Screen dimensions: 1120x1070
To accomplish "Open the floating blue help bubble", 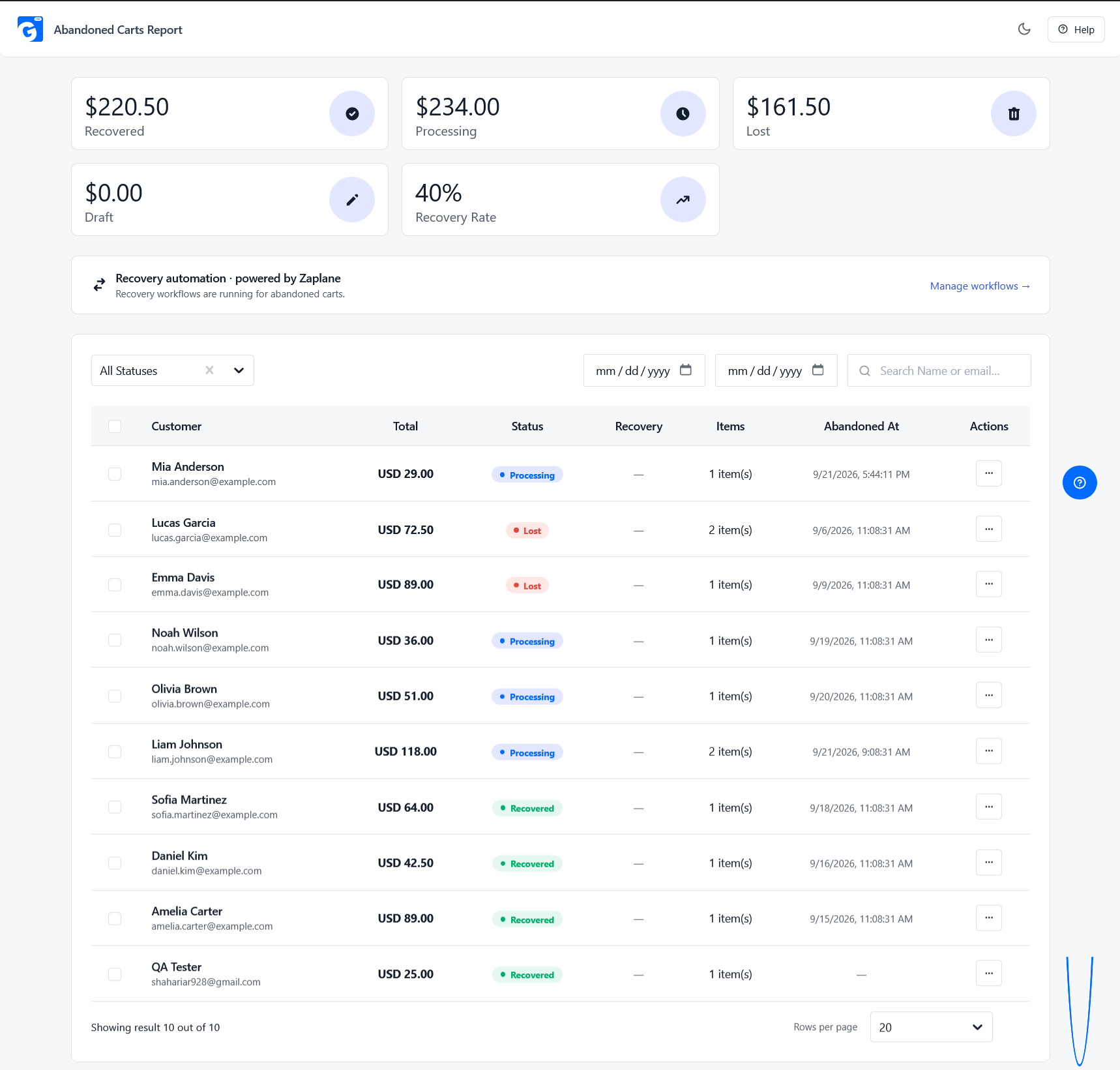I will (x=1080, y=483).
